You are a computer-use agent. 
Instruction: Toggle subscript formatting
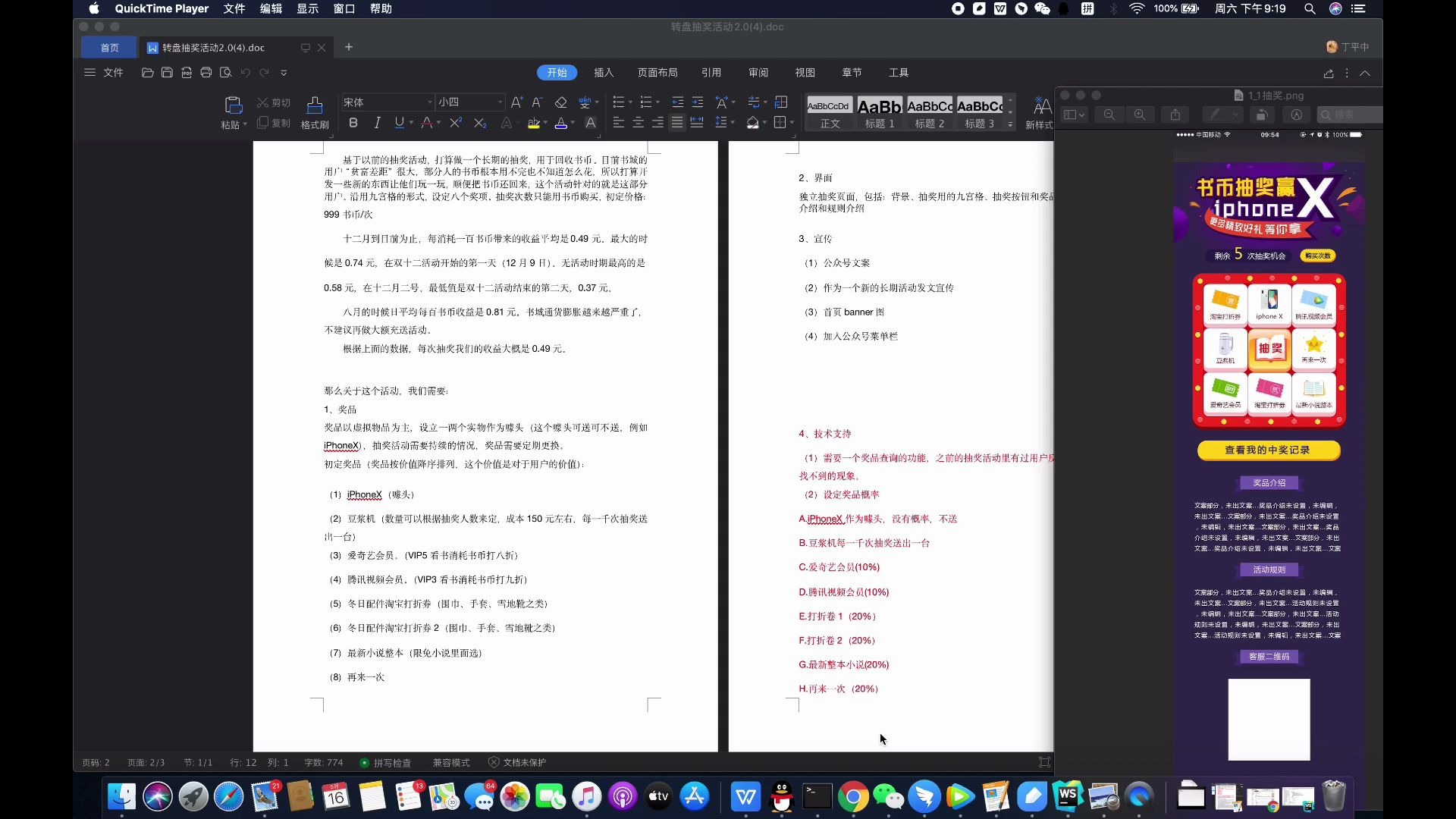pos(479,123)
